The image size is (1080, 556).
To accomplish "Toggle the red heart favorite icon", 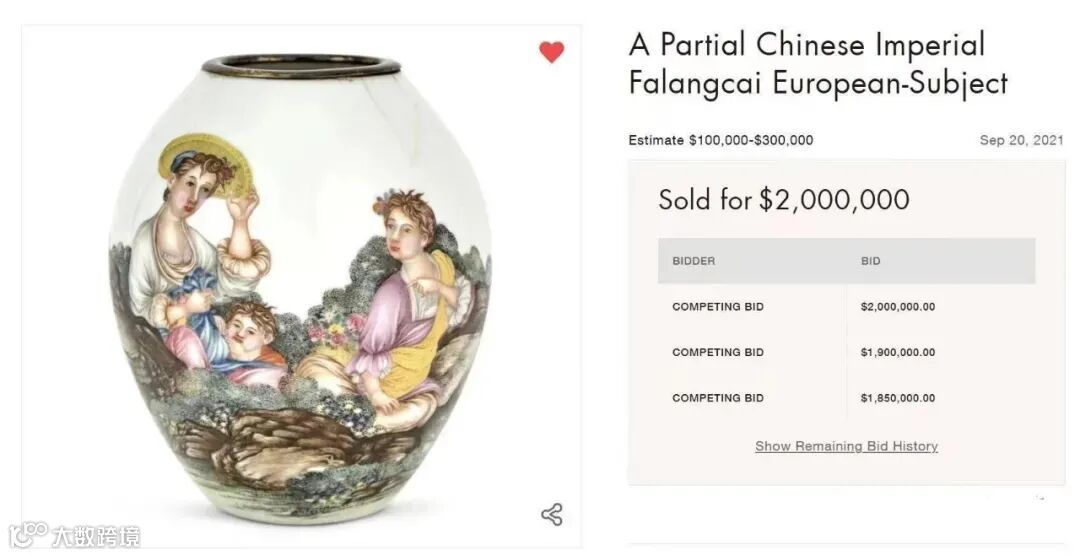I will (552, 52).
